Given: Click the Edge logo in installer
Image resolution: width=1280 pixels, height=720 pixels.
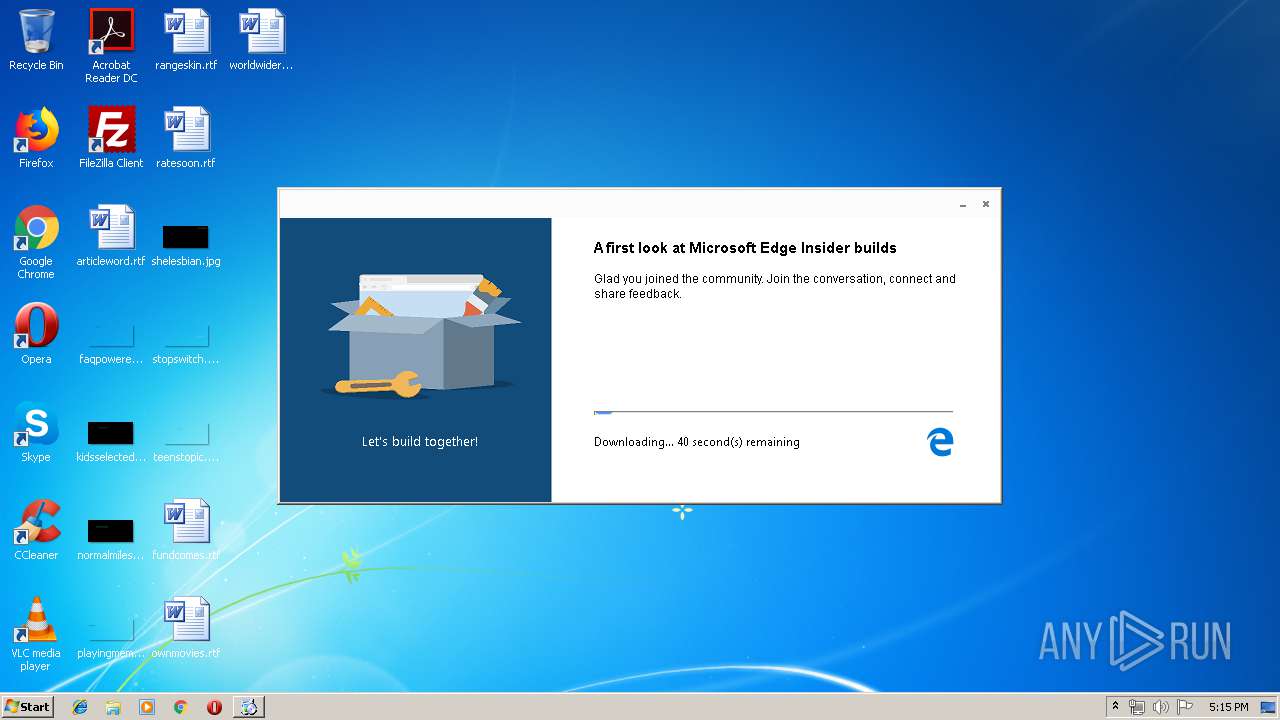Looking at the screenshot, I should point(940,442).
